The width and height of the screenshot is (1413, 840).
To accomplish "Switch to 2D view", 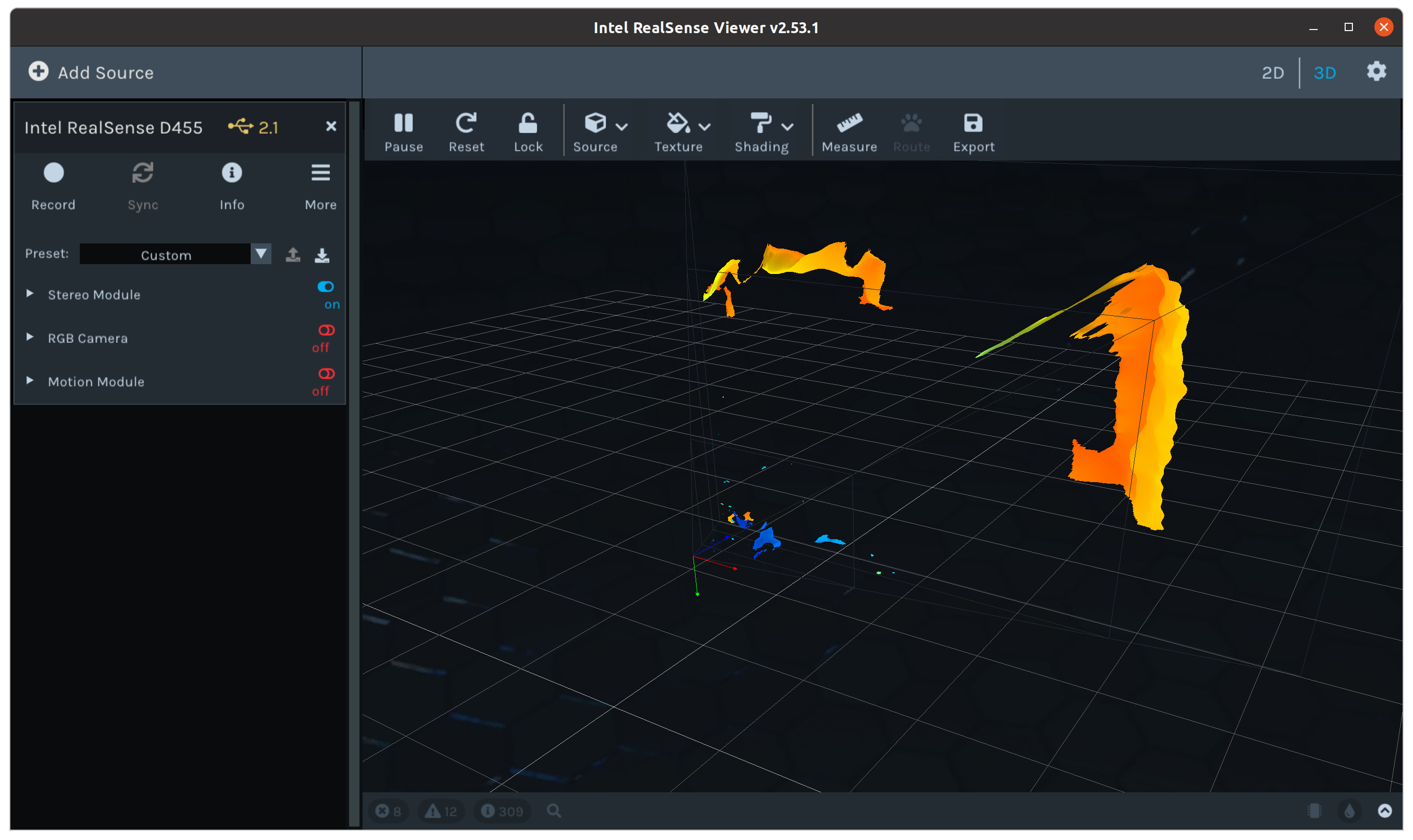I will 1272,73.
